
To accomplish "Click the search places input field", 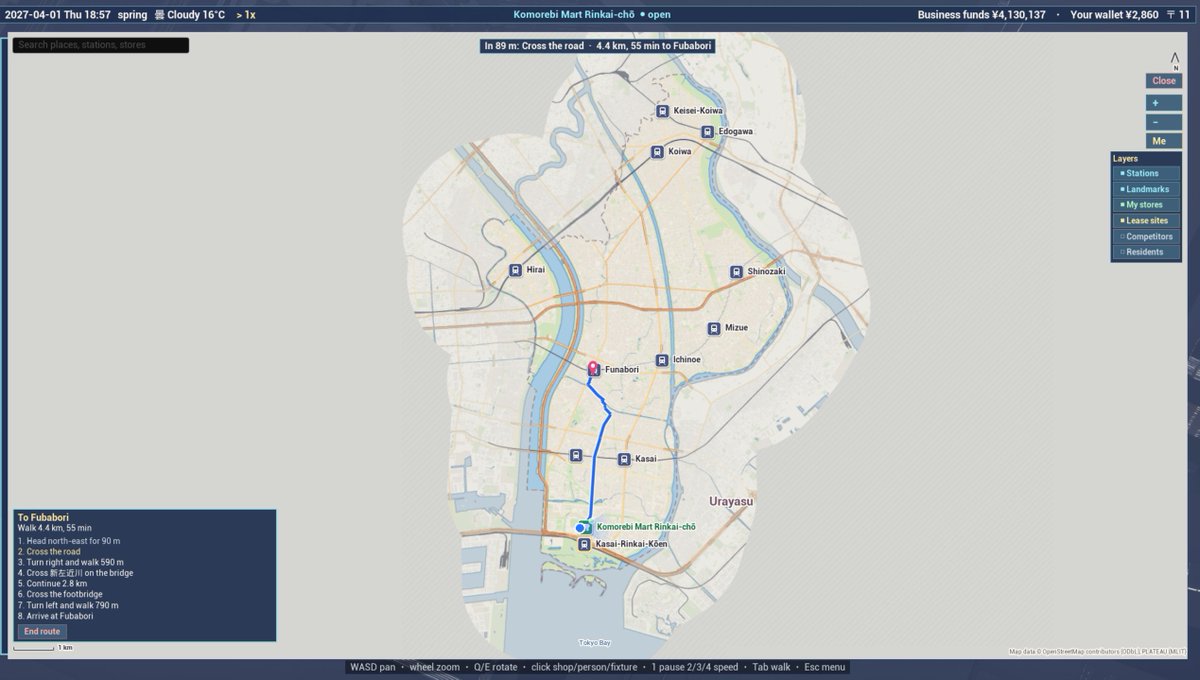I will click(x=100, y=45).
